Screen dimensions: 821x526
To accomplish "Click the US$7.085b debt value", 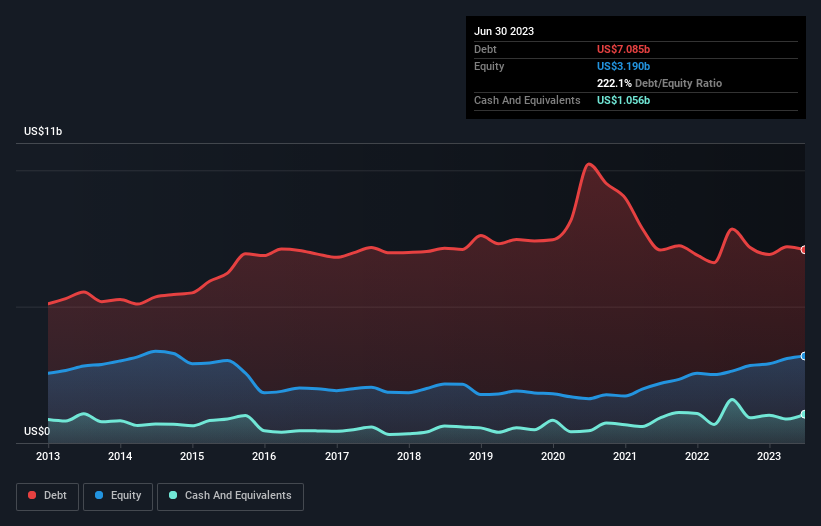I will click(623, 49).
